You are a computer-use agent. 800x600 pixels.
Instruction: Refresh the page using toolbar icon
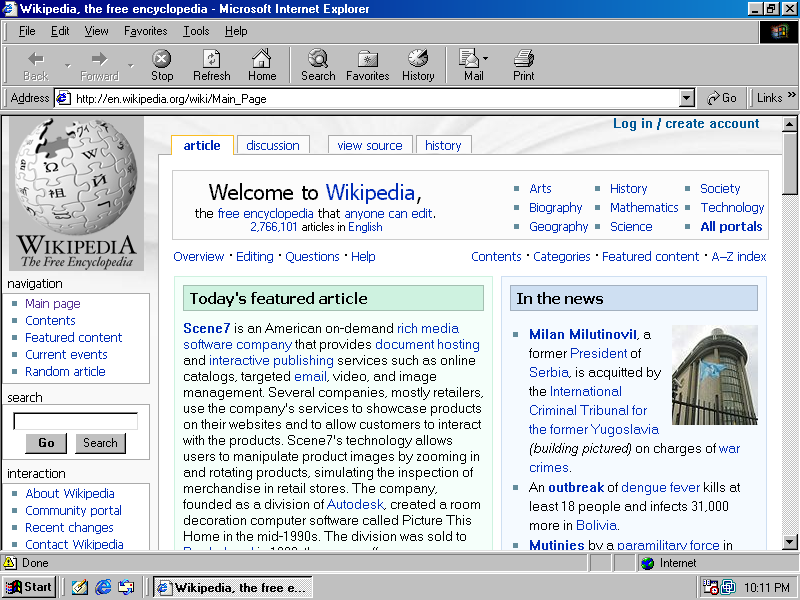(212, 65)
